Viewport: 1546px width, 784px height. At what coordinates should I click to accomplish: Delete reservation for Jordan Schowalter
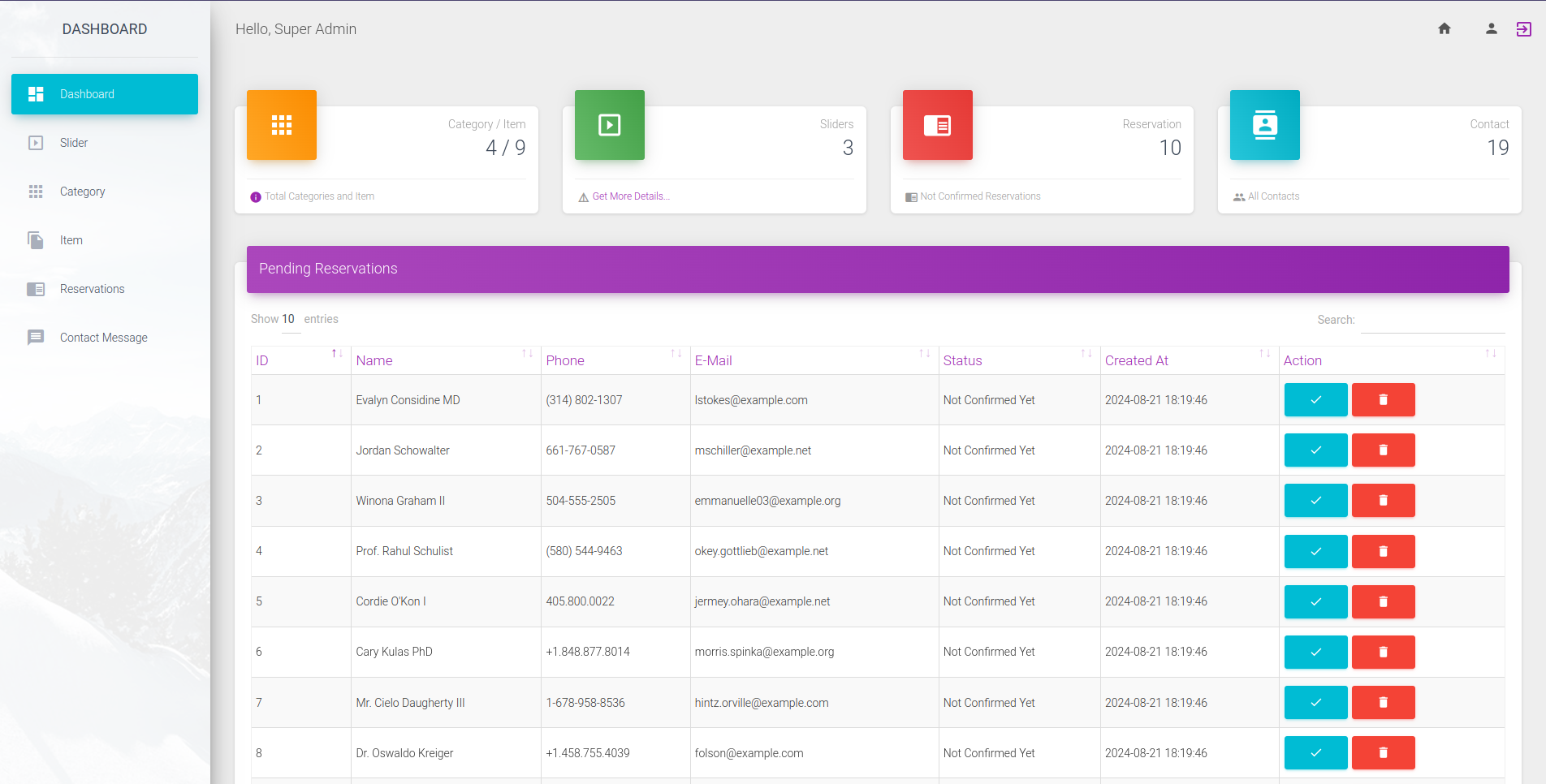coord(1384,450)
